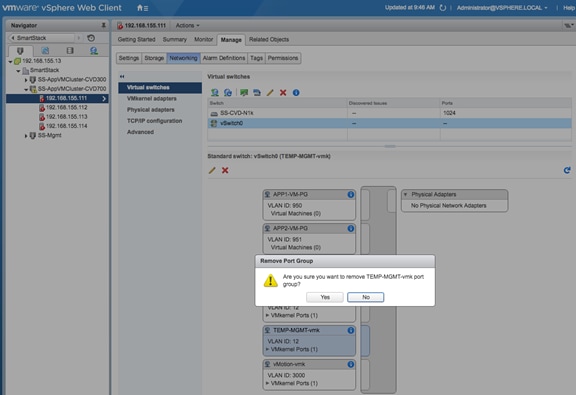Click second add networking globe icon

tap(228, 92)
